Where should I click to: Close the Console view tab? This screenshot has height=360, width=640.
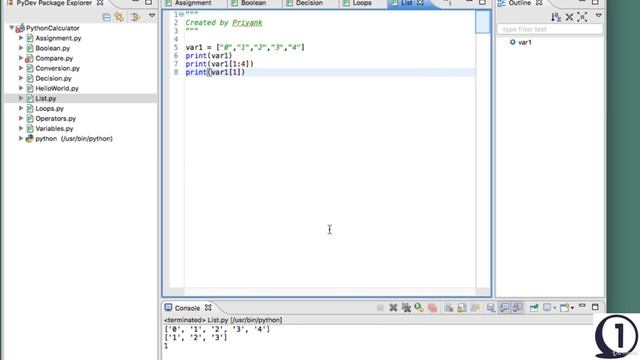coord(208,308)
